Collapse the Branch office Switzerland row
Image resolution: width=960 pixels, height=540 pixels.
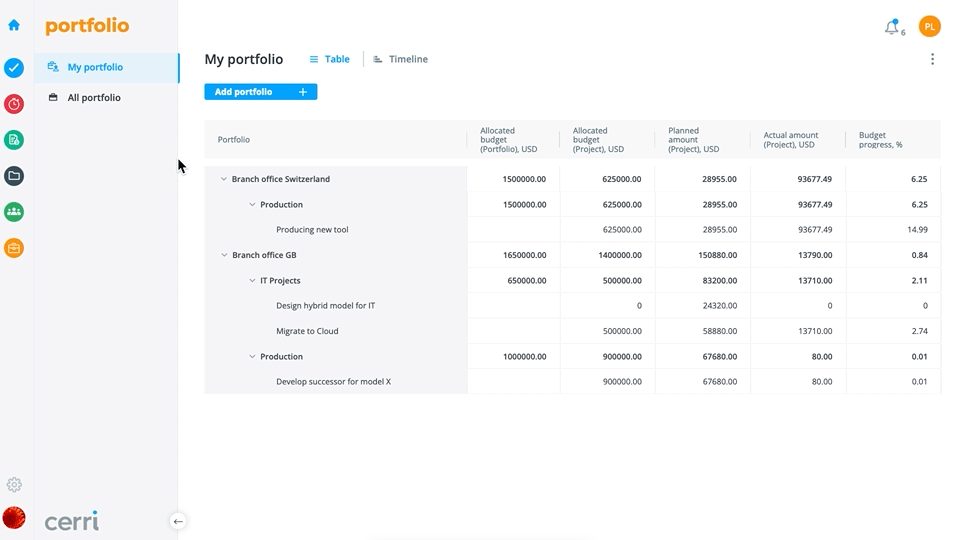[x=223, y=179]
